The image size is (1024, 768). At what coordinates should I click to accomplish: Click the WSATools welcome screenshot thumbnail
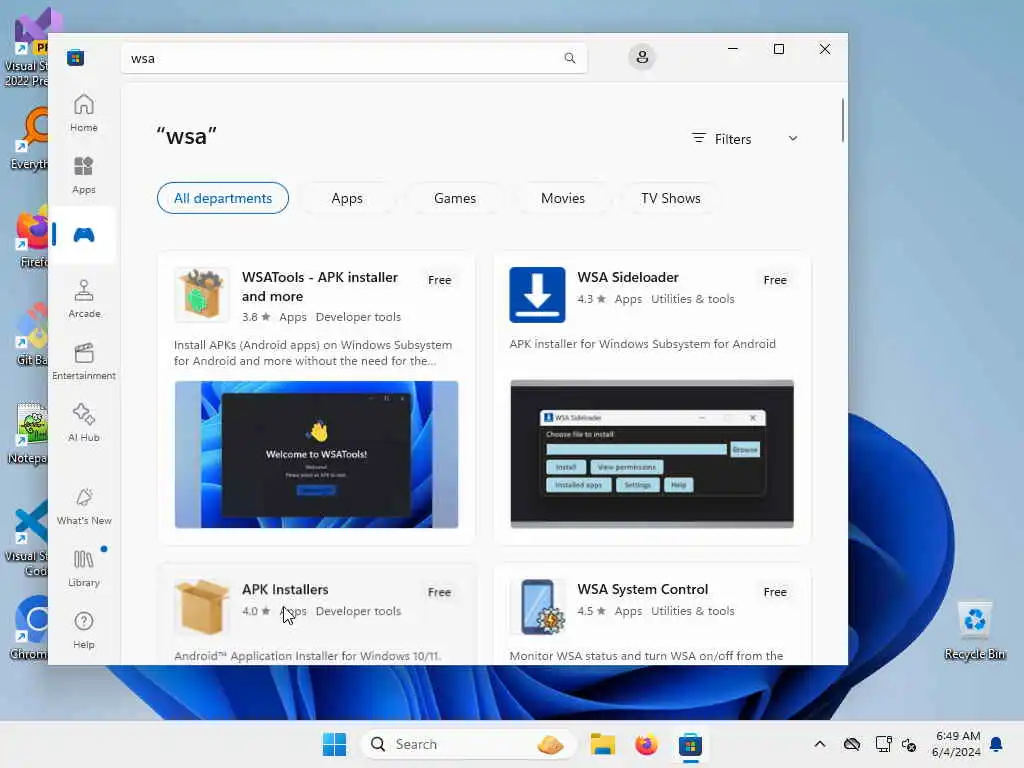tap(316, 455)
